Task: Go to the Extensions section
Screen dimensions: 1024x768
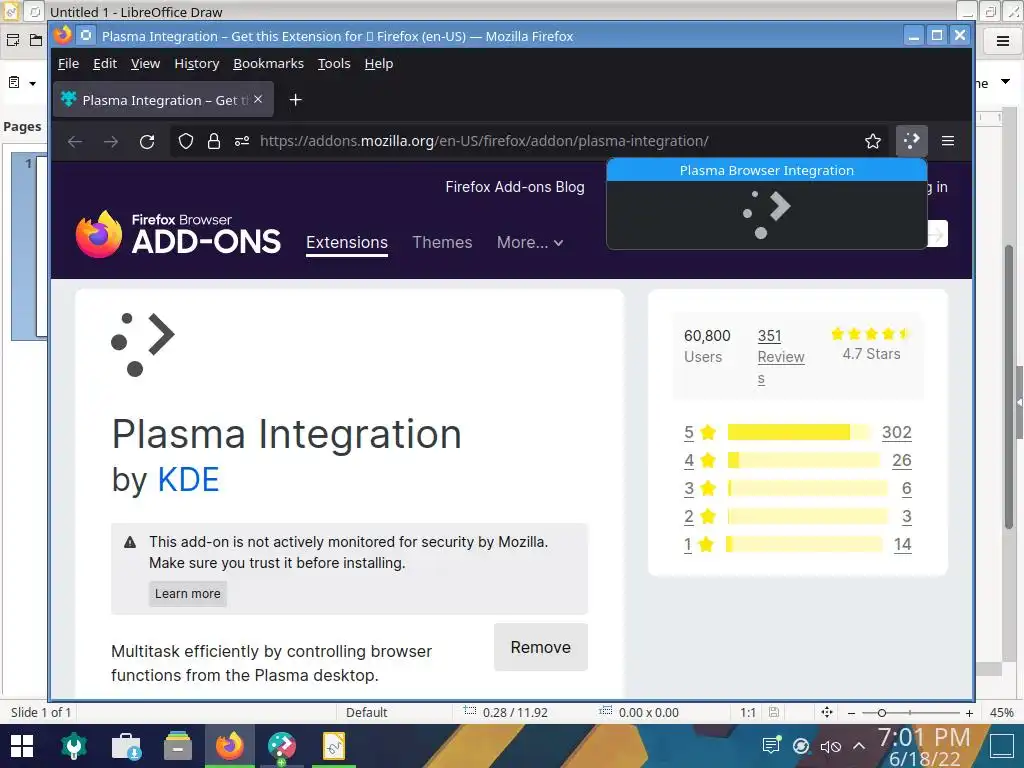Action: pyautogui.click(x=347, y=242)
